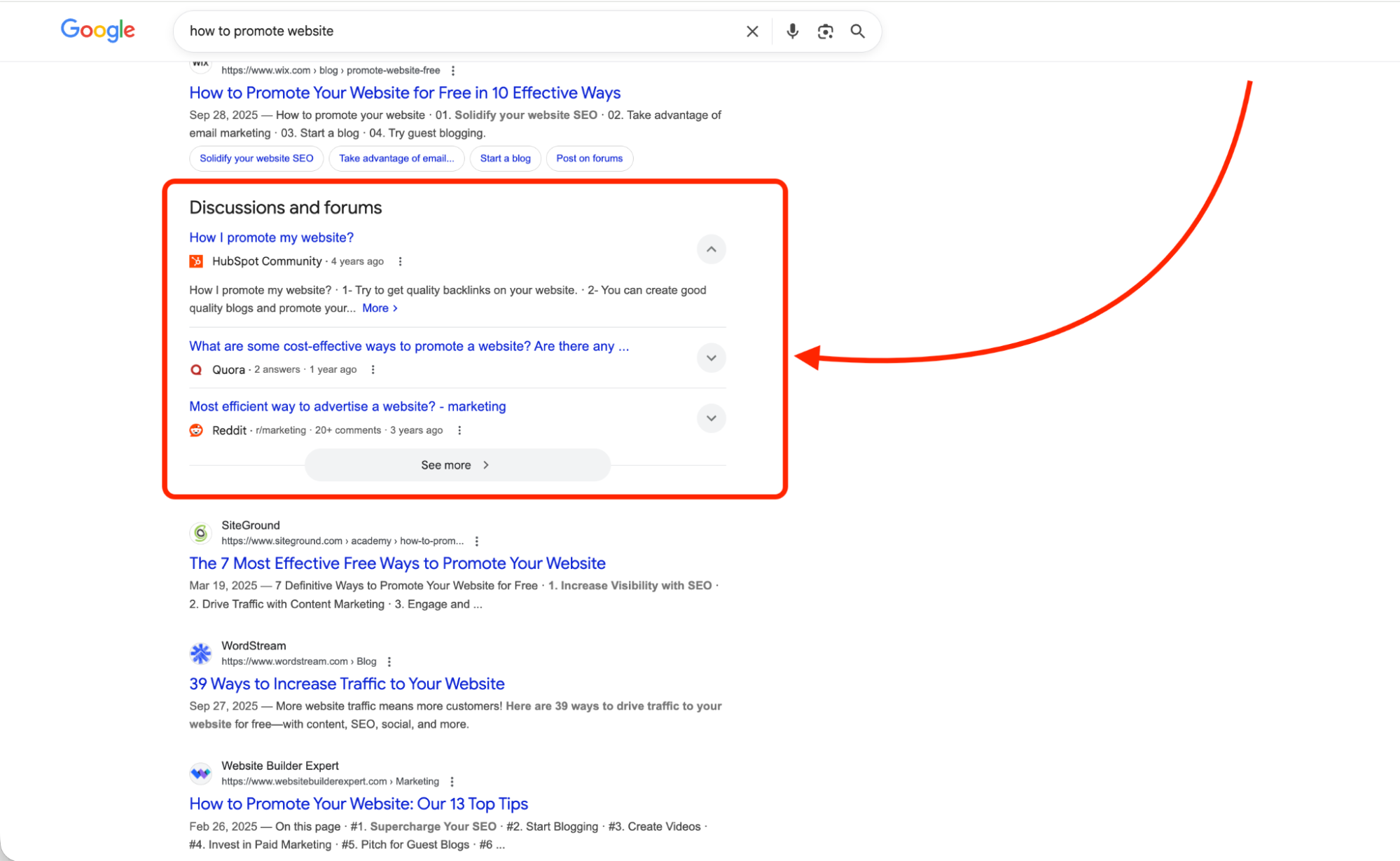
Task: Expand the Quora cost-effective ways discussion
Action: pos(711,357)
